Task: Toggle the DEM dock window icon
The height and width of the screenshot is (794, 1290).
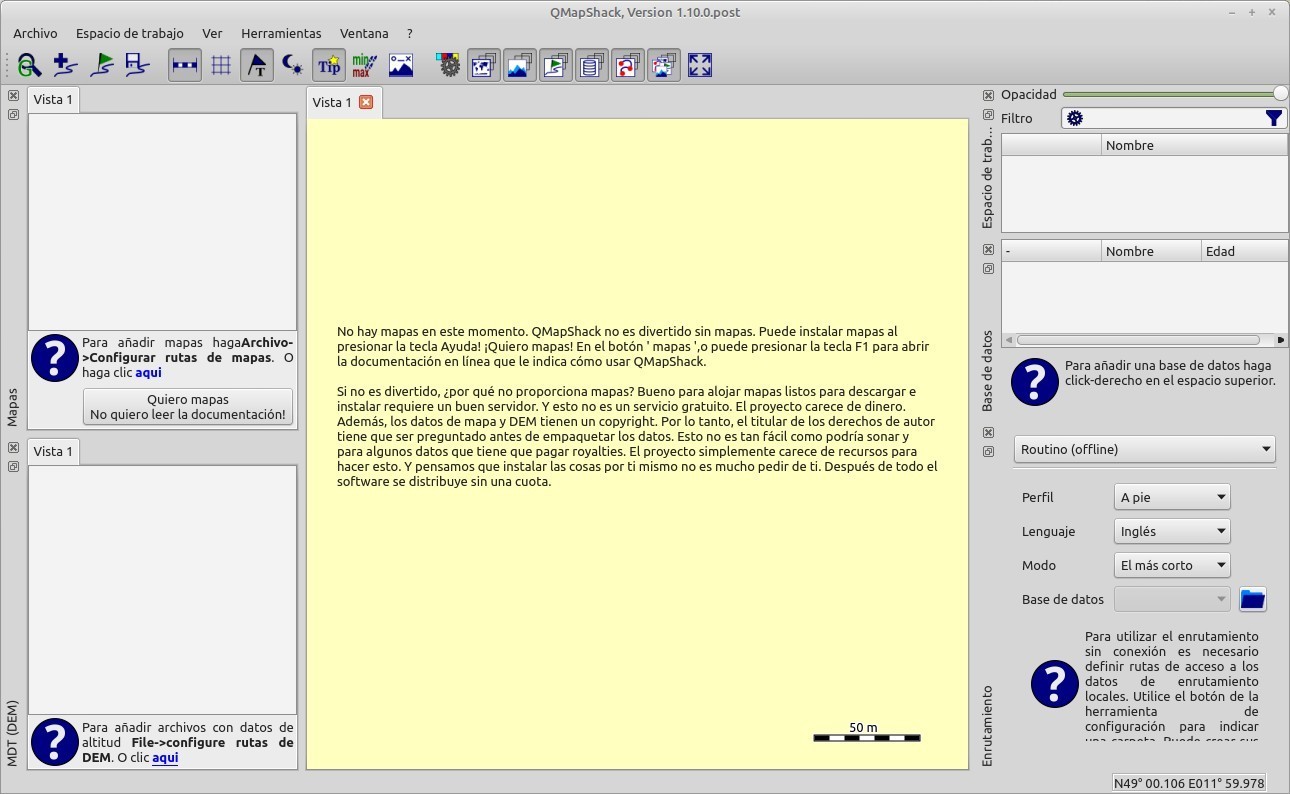Action: (520, 66)
